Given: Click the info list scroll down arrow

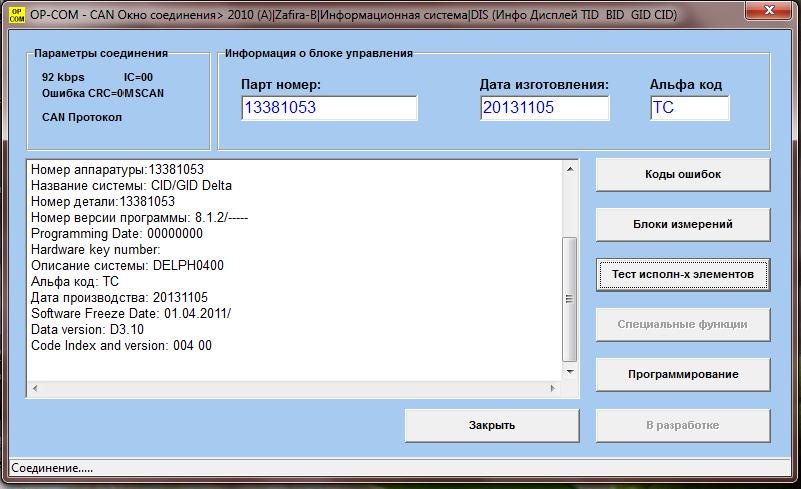Looking at the screenshot, I should 570,371.
